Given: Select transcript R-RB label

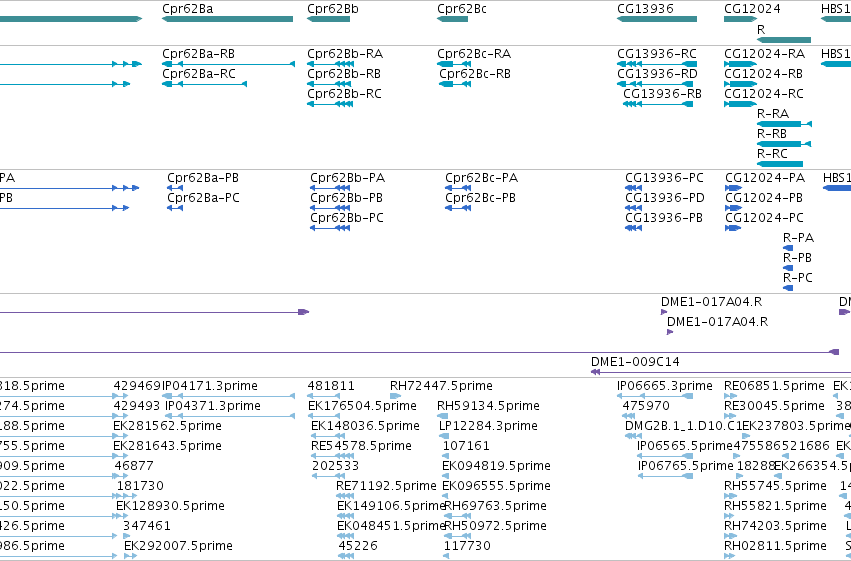Looking at the screenshot, I should [x=772, y=134].
